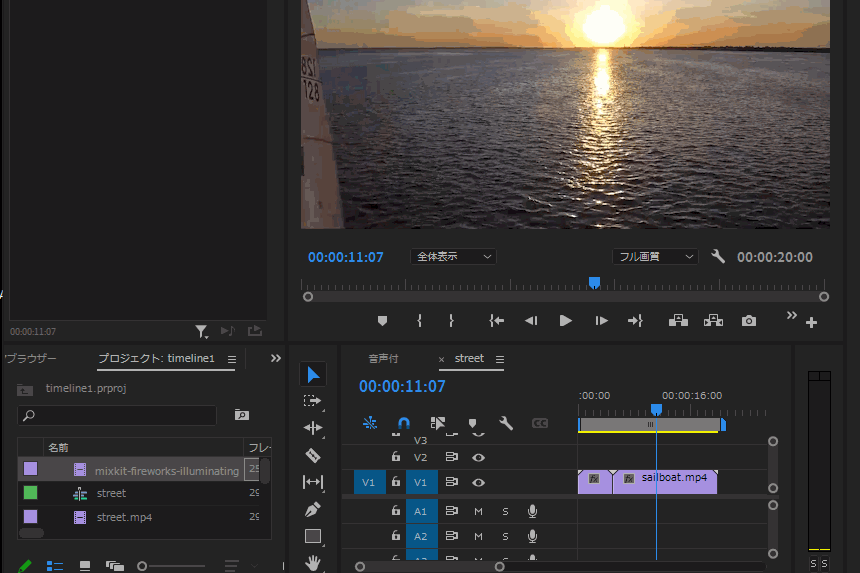Click Mark In bracket button
This screenshot has width=860, height=573.
[420, 321]
